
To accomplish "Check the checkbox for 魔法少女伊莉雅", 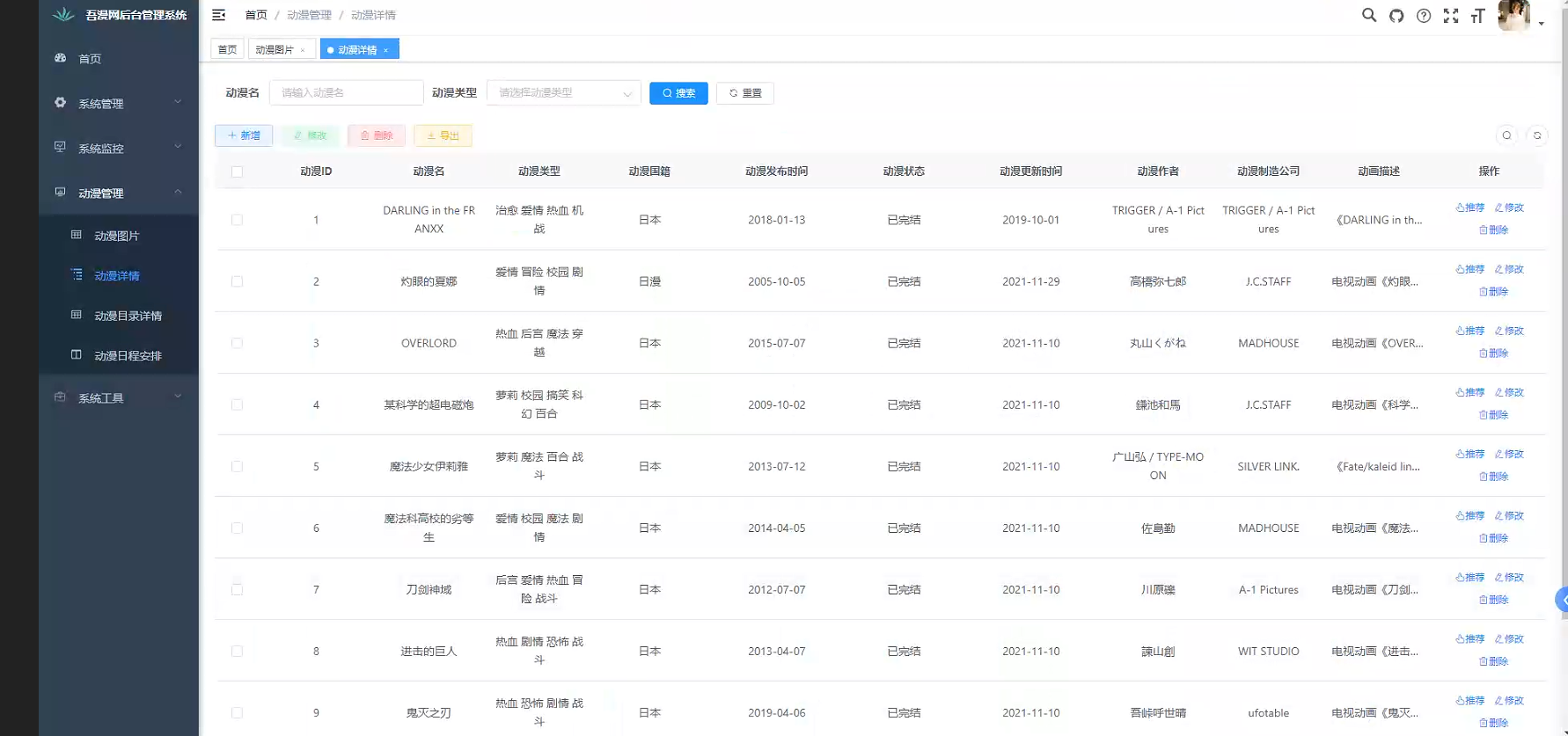I will pos(237,466).
